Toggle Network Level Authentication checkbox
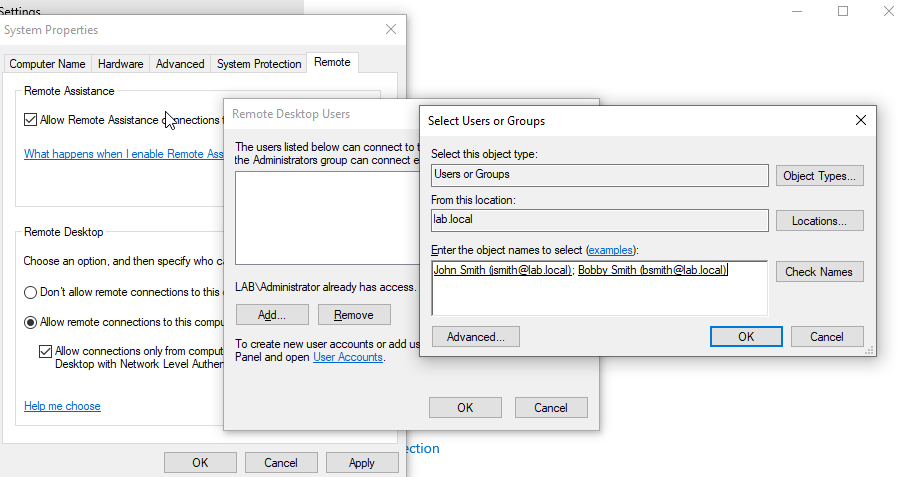This screenshot has height=477, width=906. coord(46,352)
